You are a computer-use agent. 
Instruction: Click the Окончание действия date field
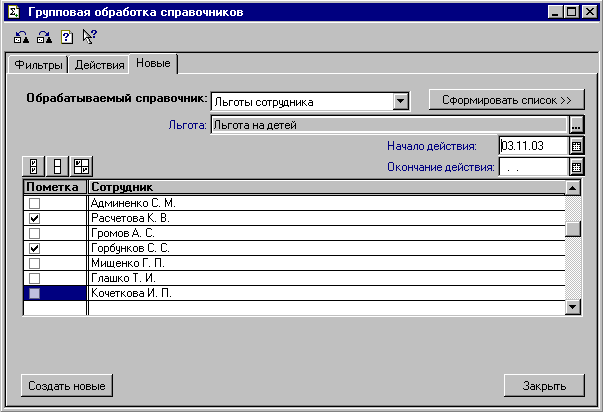pos(534,167)
